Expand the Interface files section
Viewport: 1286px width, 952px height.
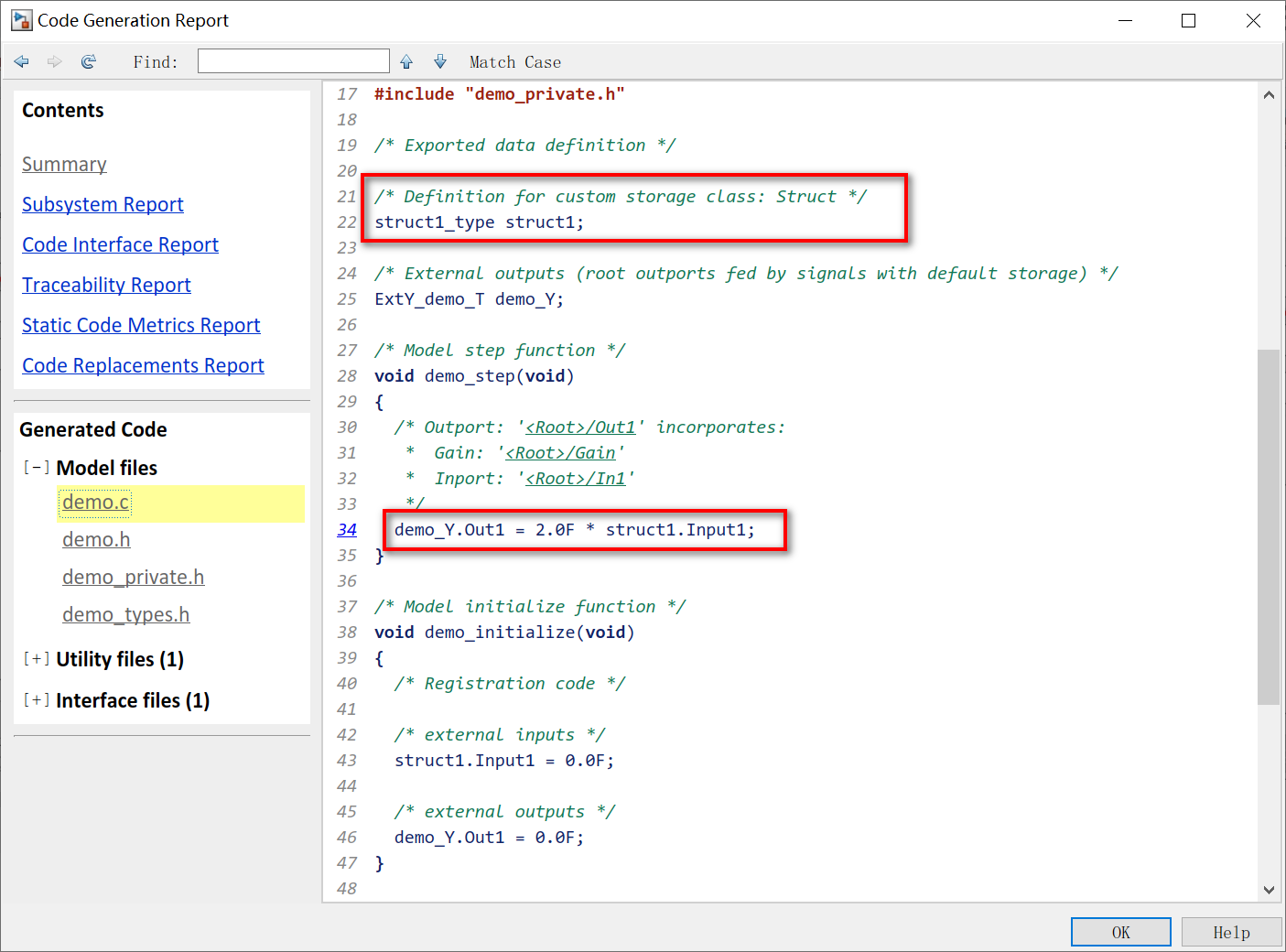point(37,700)
